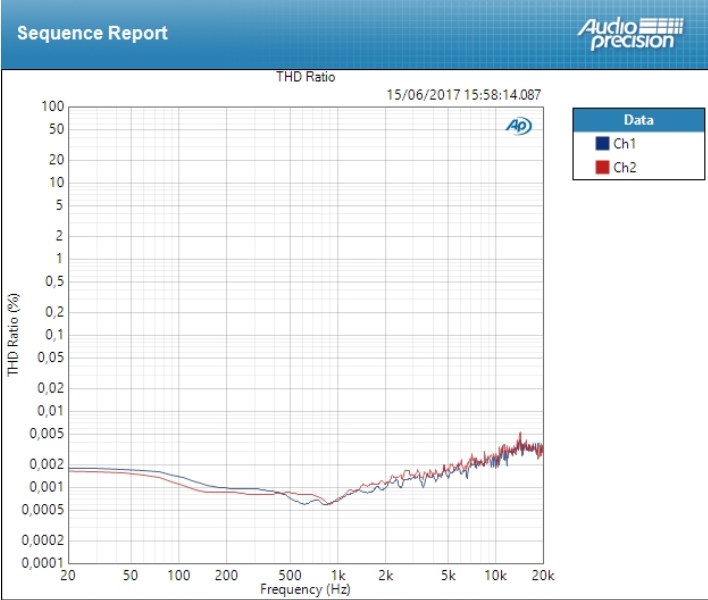Click the 500 tick on the frequency axis

coord(290,576)
